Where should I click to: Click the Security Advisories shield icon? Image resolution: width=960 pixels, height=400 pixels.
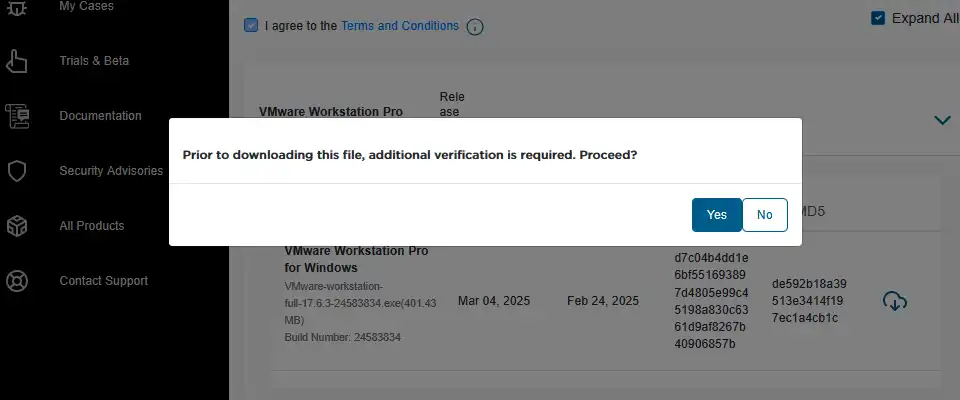(x=17, y=171)
